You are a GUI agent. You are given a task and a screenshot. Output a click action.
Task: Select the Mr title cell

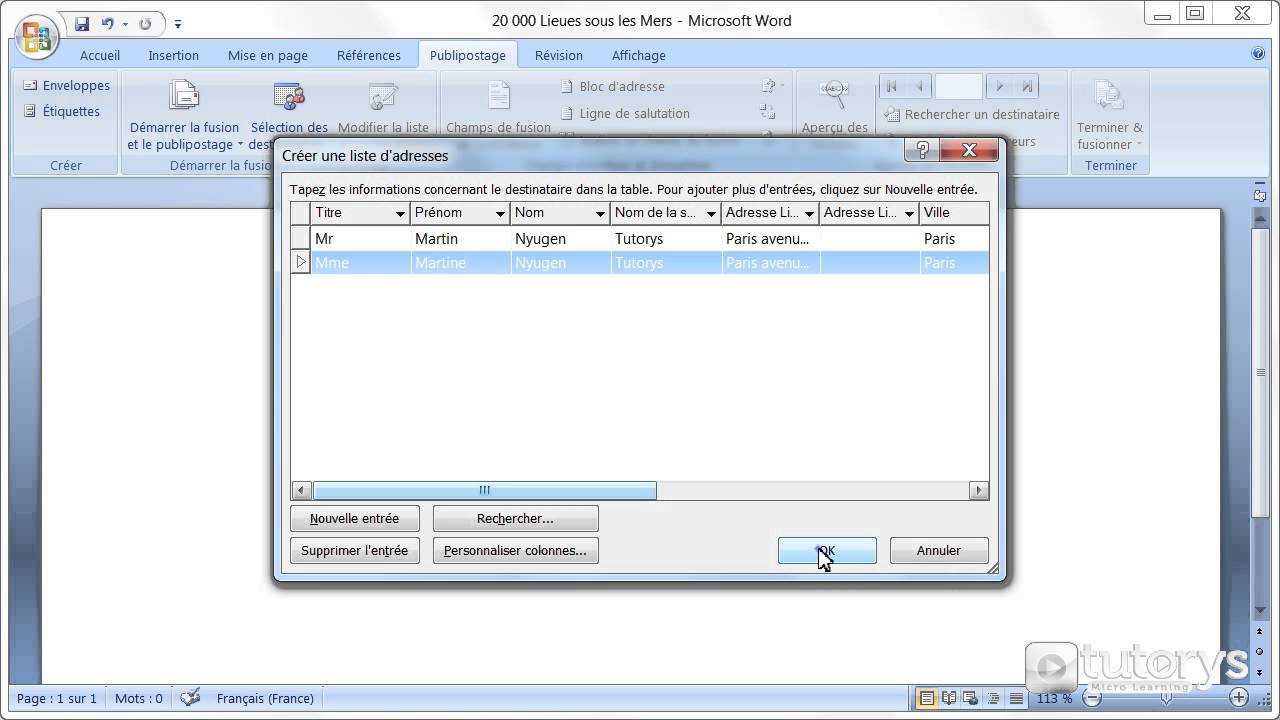[x=360, y=239]
